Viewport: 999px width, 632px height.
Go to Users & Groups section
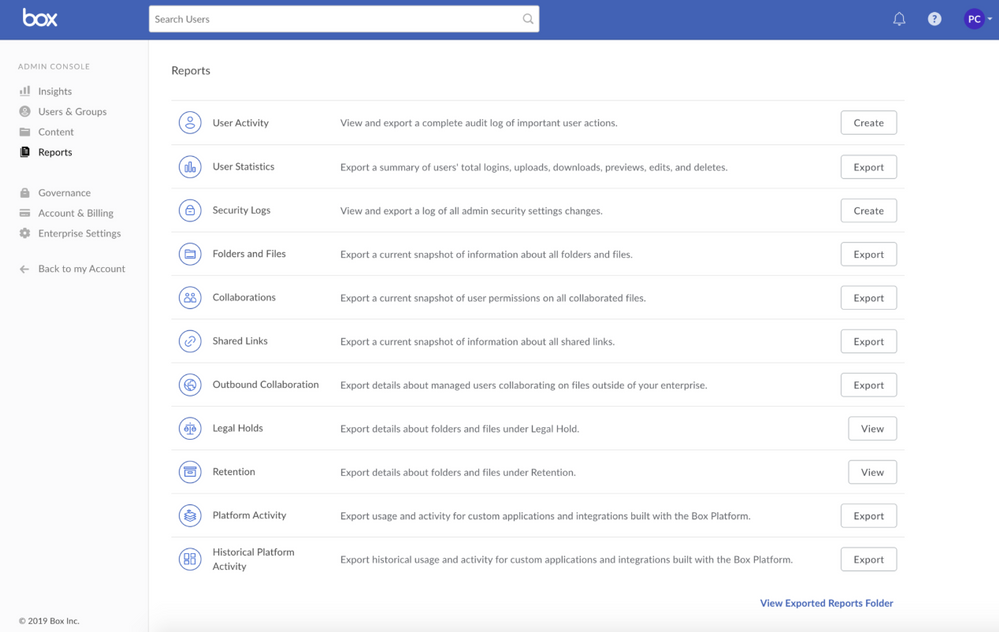point(72,112)
